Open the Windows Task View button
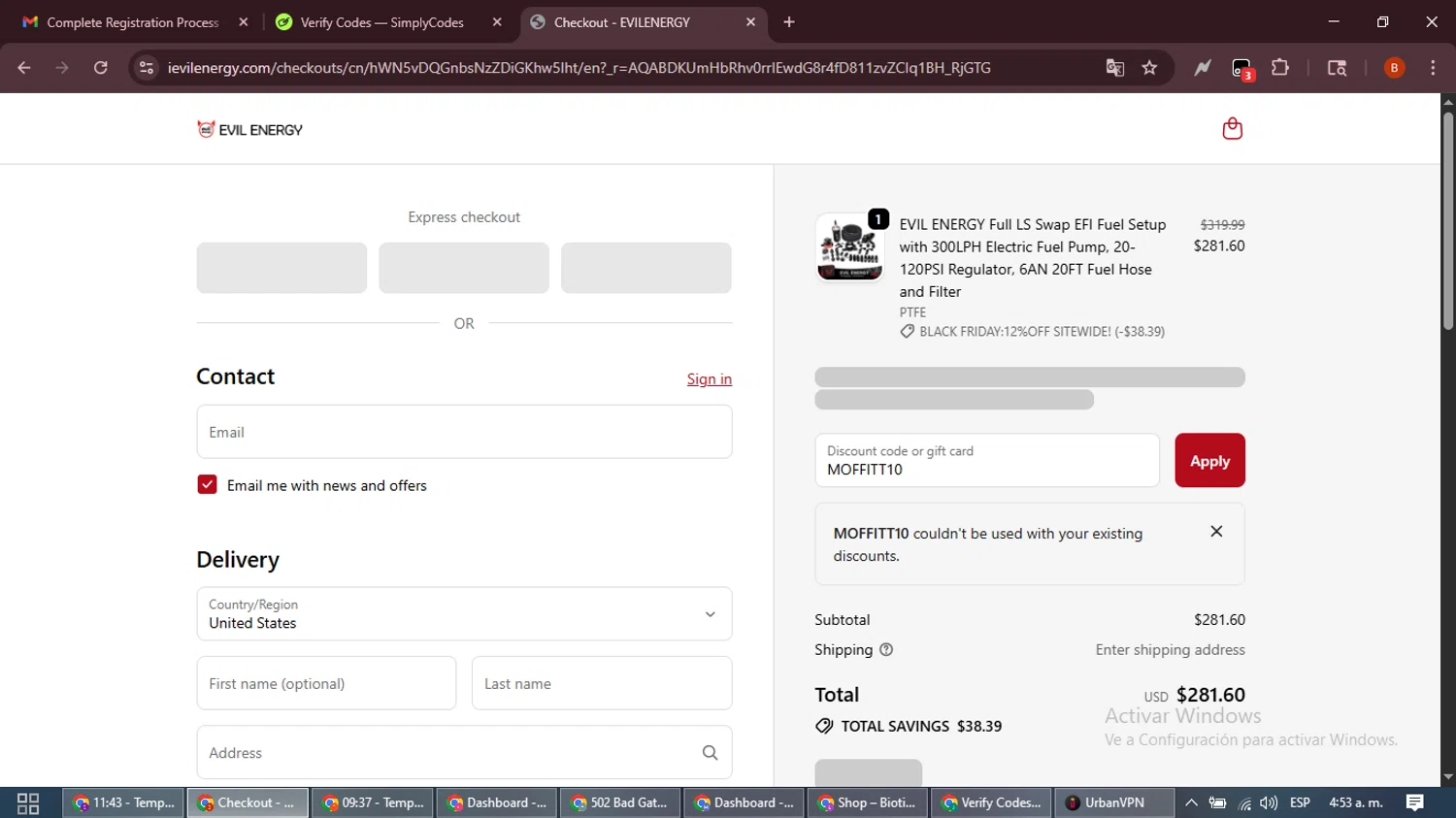This screenshot has height=818, width=1456. point(28,803)
